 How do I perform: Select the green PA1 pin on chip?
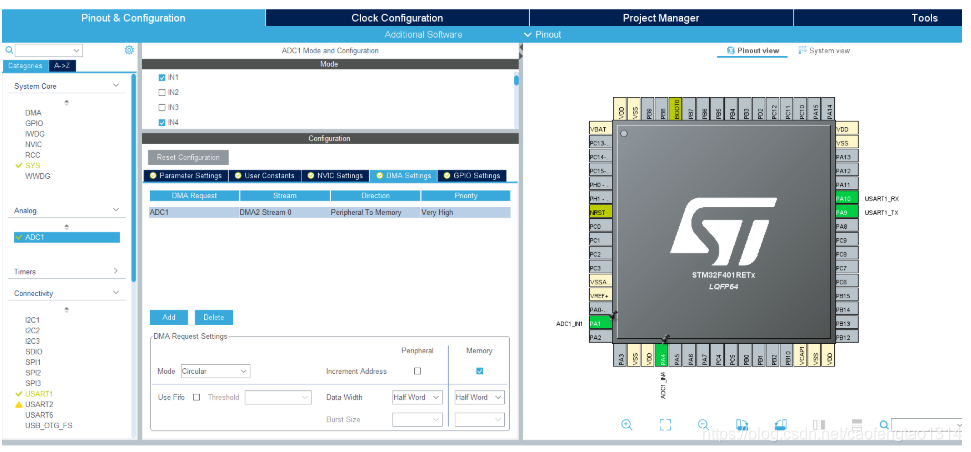coord(600,324)
